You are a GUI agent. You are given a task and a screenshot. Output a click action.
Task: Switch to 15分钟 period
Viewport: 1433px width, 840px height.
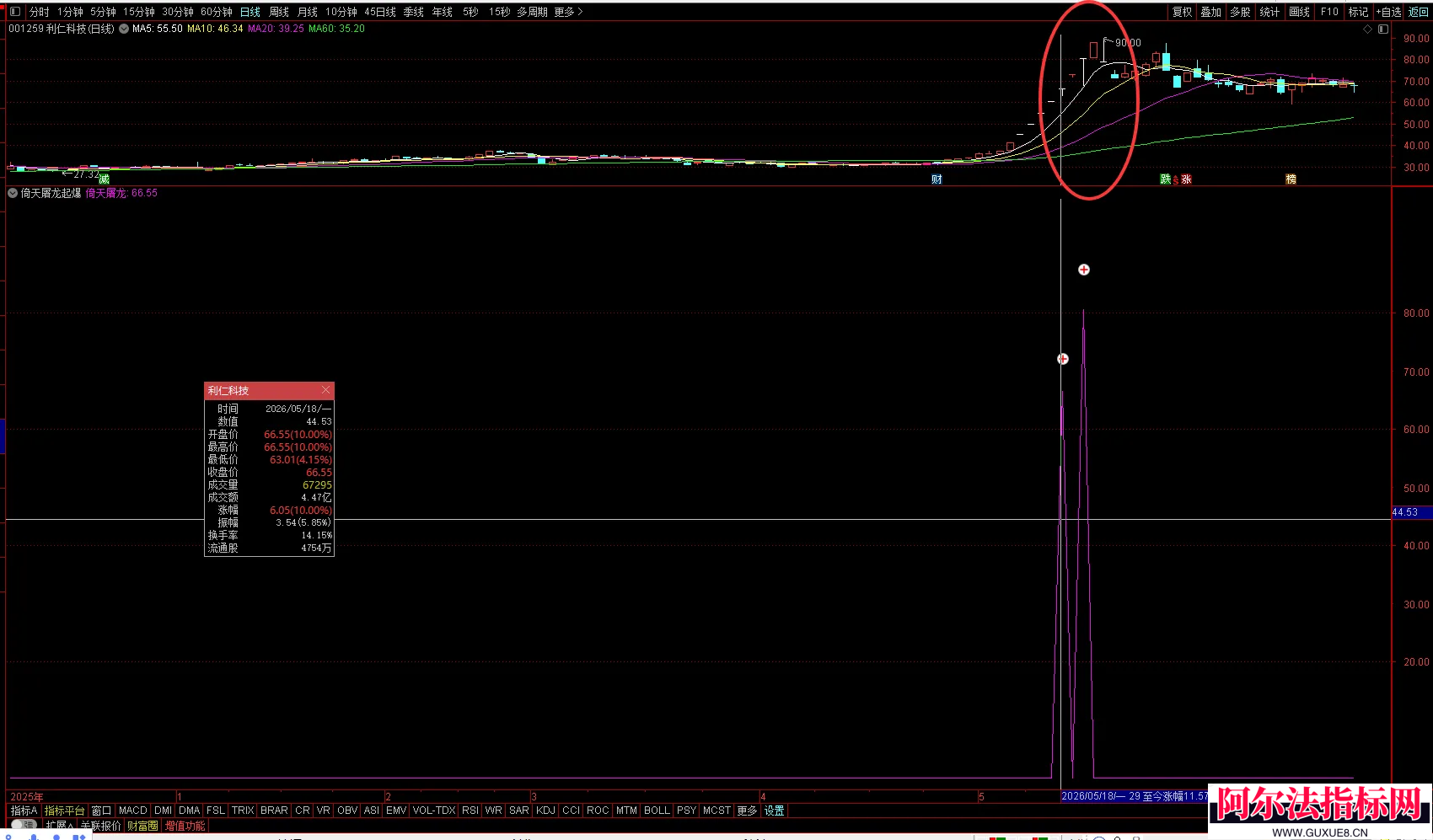pyautogui.click(x=139, y=12)
